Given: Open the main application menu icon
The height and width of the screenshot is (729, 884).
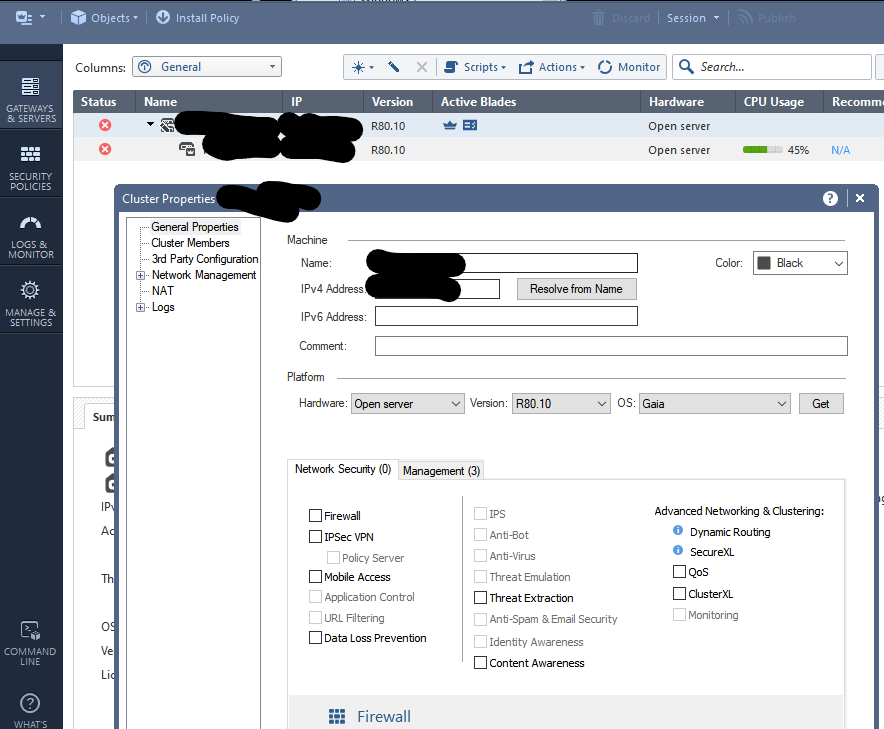Looking at the screenshot, I should click(x=30, y=18).
